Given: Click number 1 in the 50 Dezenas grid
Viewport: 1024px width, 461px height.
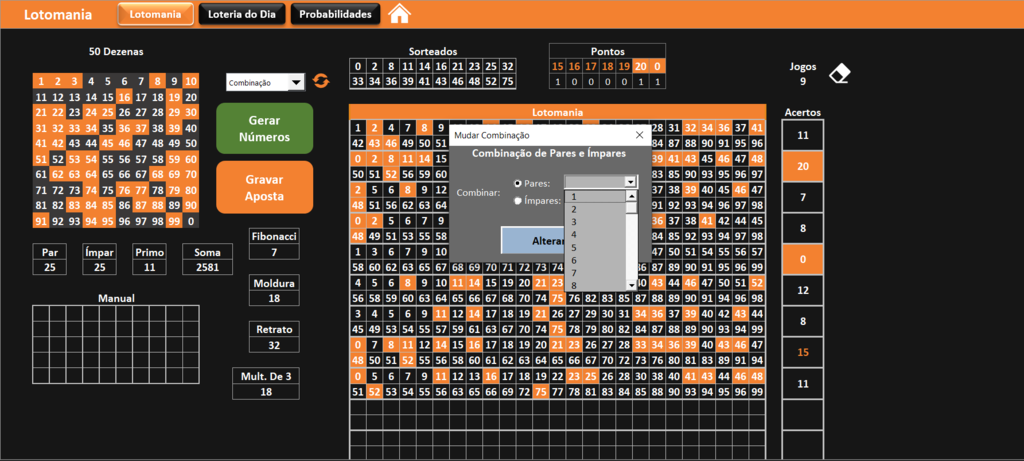Looking at the screenshot, I should 40,82.
